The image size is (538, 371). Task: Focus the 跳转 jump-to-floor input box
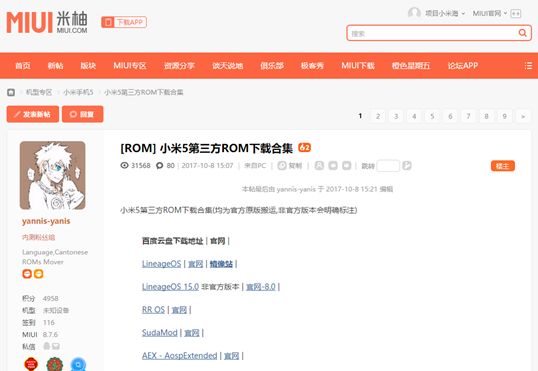click(x=388, y=166)
